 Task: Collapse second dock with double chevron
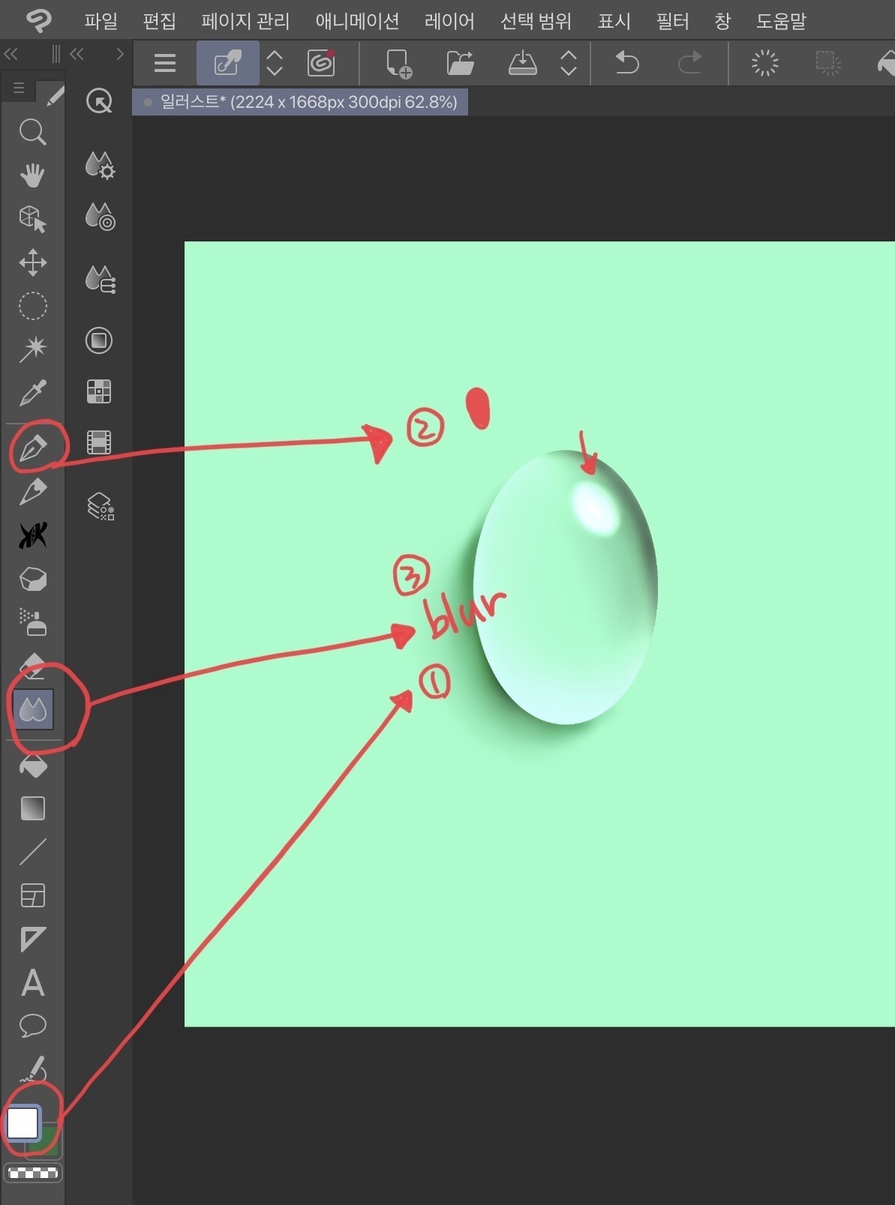click(77, 54)
